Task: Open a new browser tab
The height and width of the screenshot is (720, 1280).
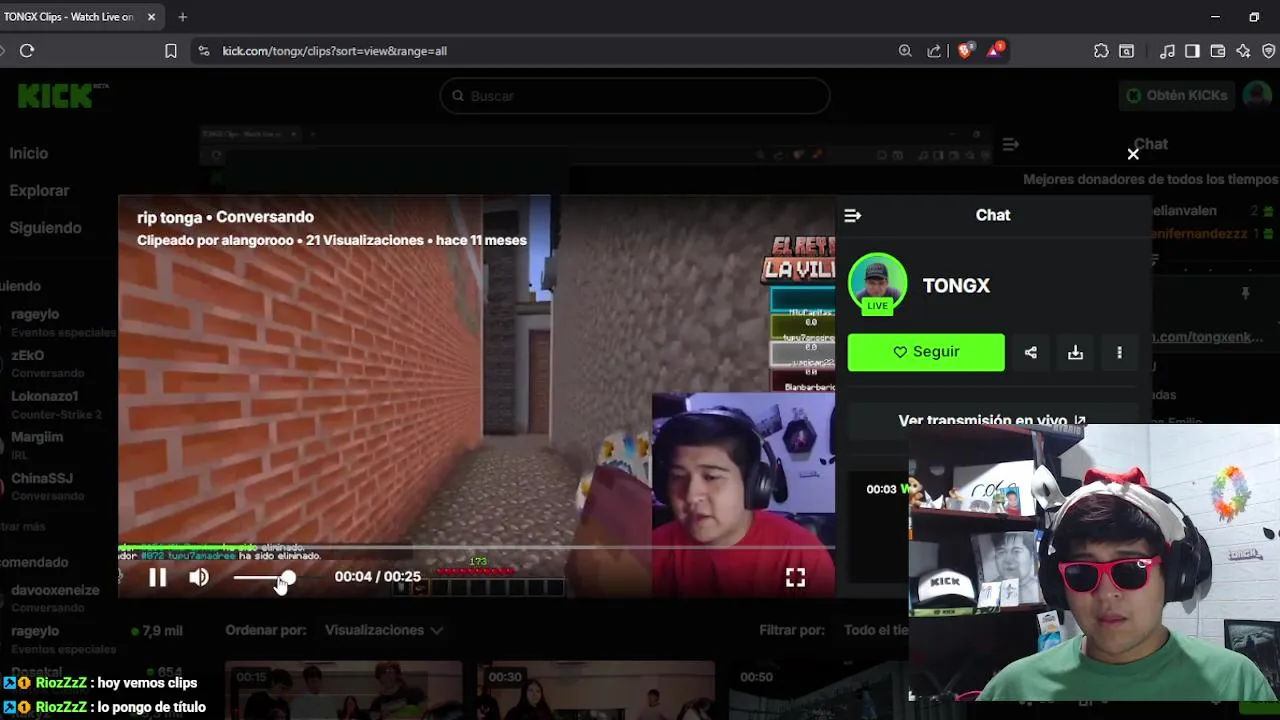Action: (182, 17)
